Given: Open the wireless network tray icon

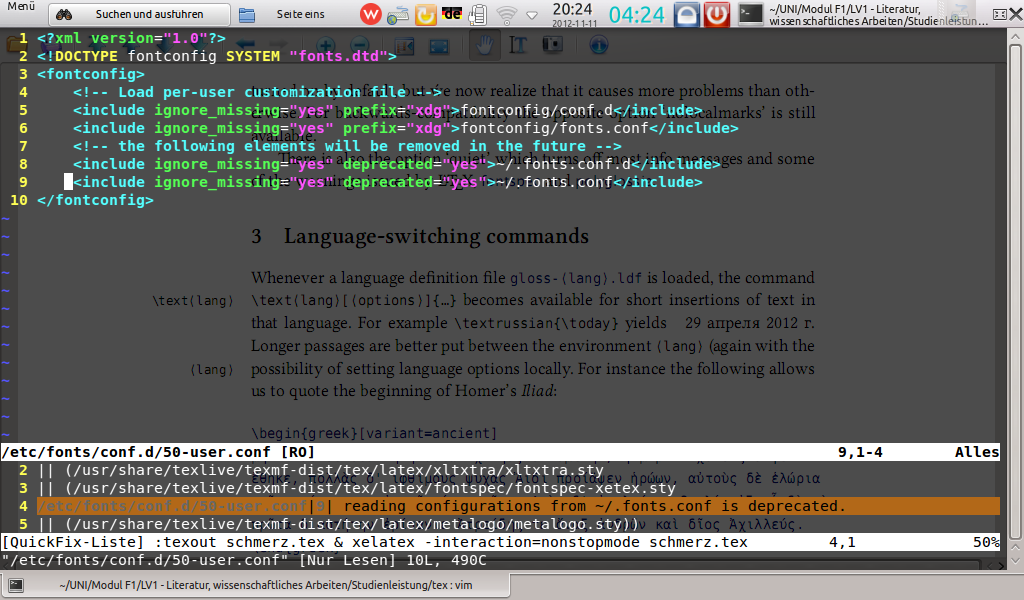Looking at the screenshot, I should point(506,14).
